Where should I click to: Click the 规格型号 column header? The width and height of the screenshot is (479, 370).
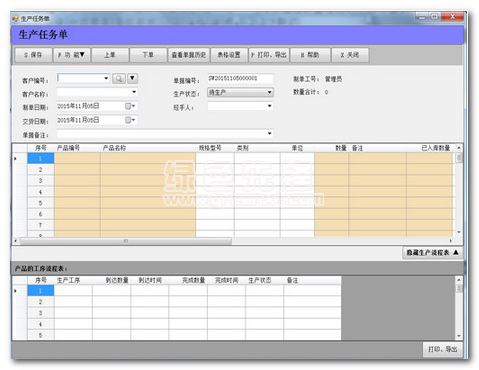click(x=215, y=148)
